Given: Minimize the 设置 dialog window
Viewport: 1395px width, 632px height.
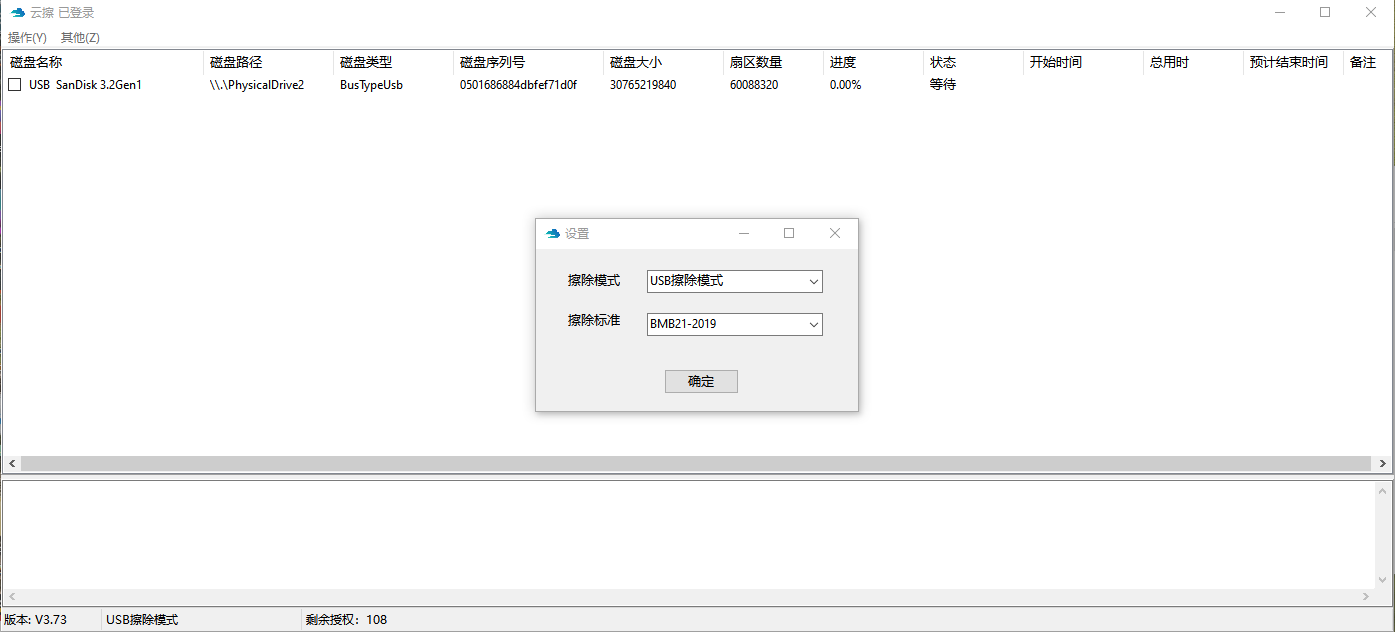Looking at the screenshot, I should click(744, 233).
